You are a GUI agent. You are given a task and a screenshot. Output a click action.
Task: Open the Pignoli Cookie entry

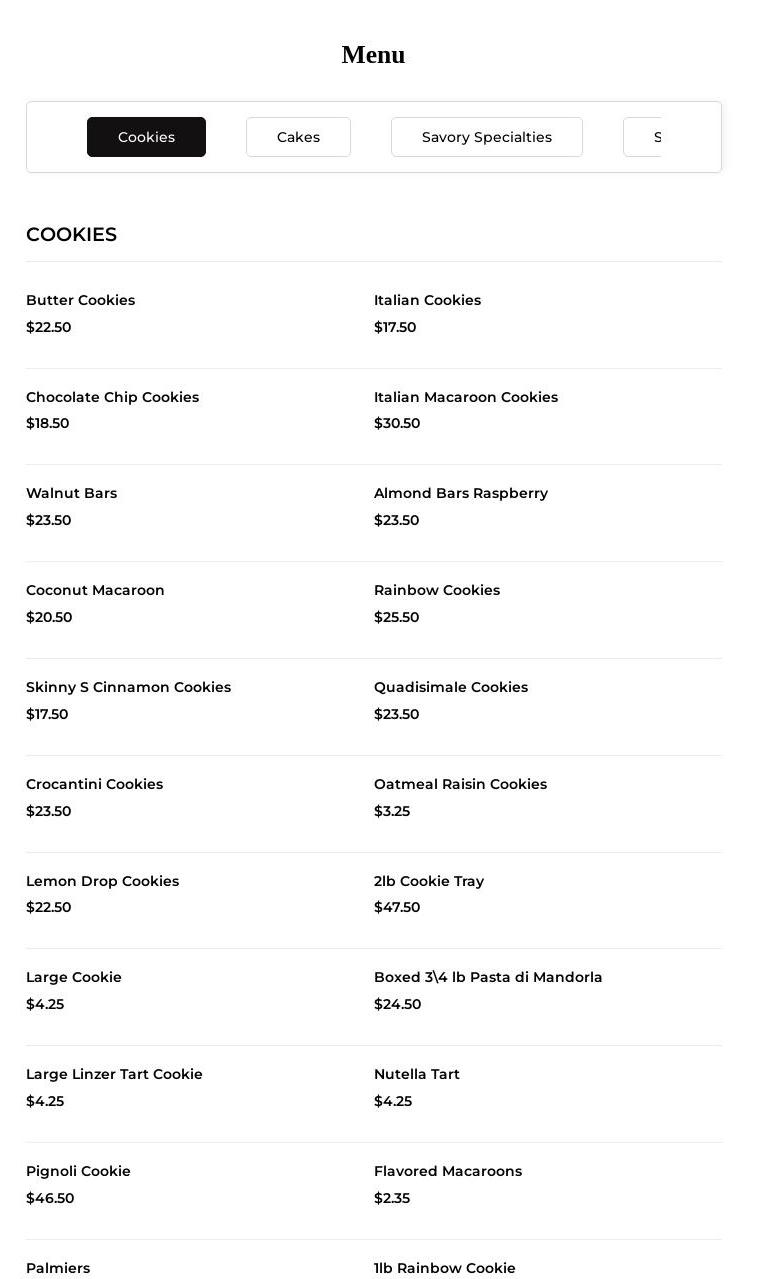(x=78, y=1171)
